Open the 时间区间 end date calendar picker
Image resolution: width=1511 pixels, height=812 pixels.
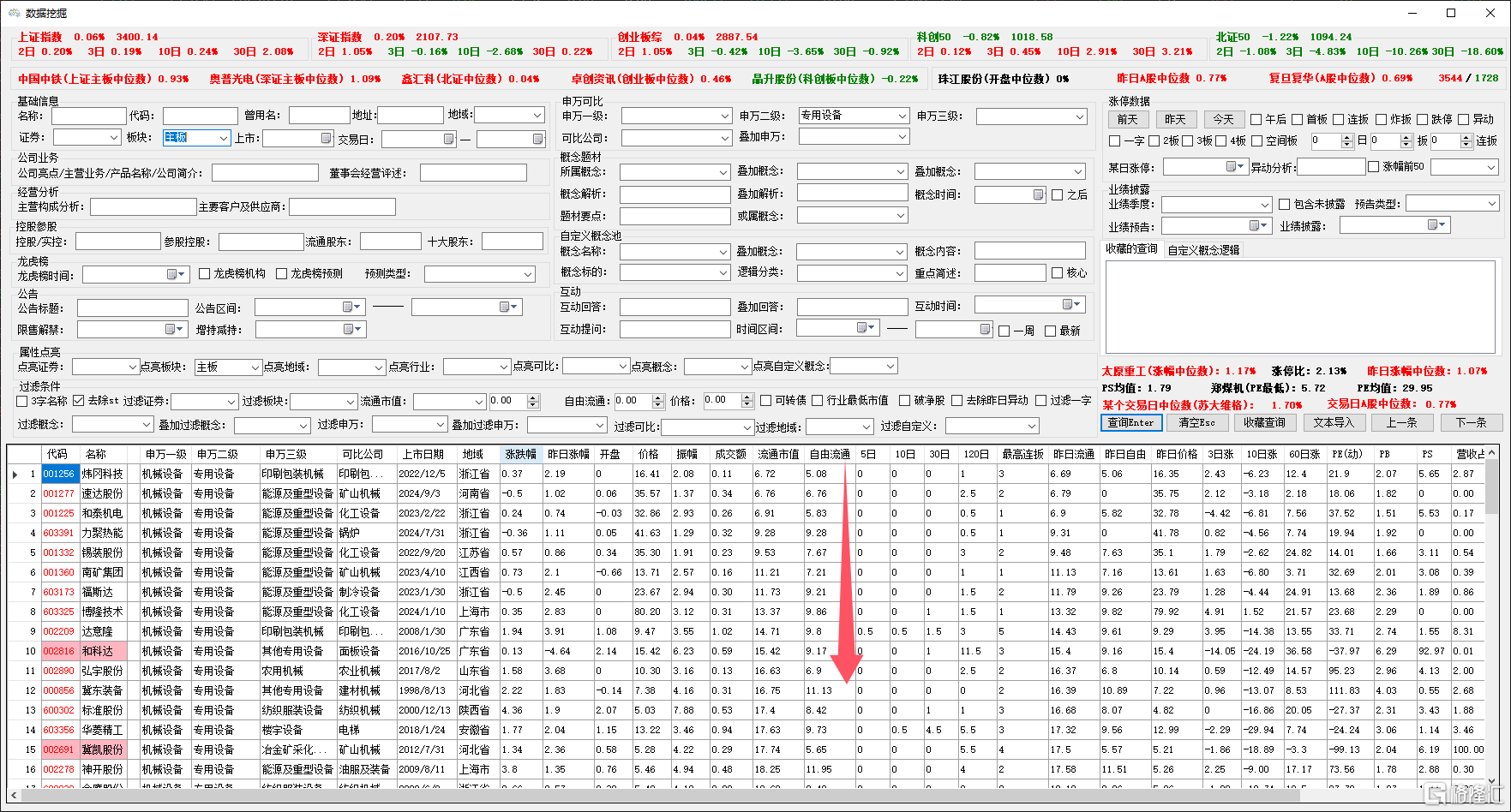[x=986, y=329]
